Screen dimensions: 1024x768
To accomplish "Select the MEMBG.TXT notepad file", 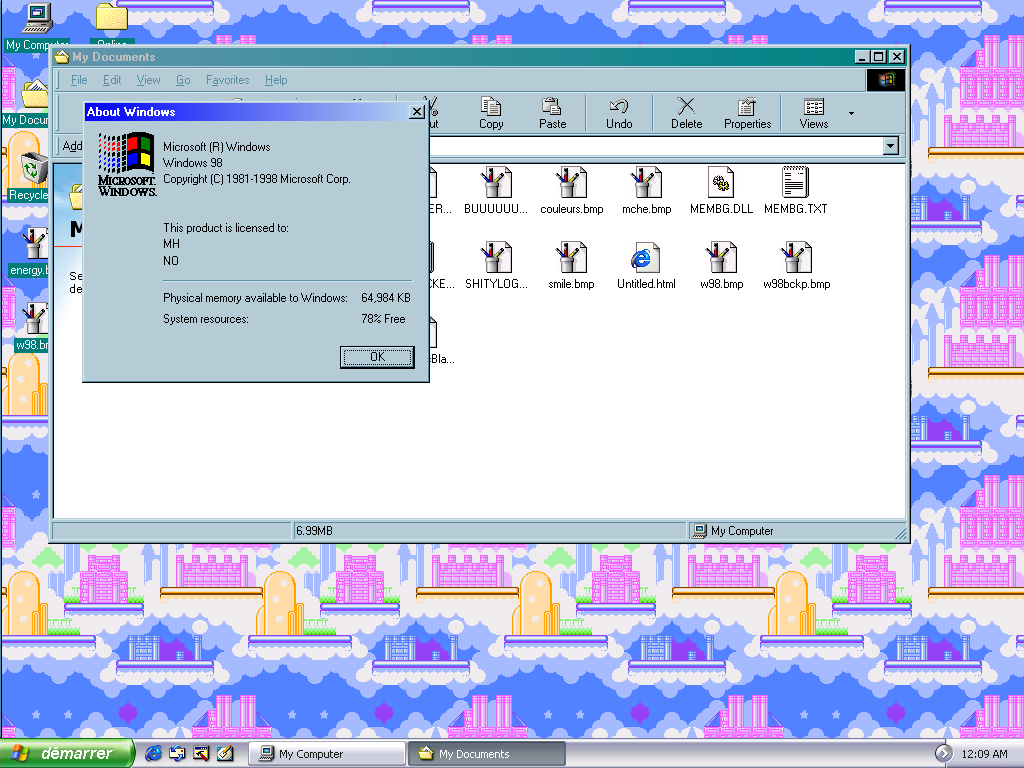I will (795, 184).
